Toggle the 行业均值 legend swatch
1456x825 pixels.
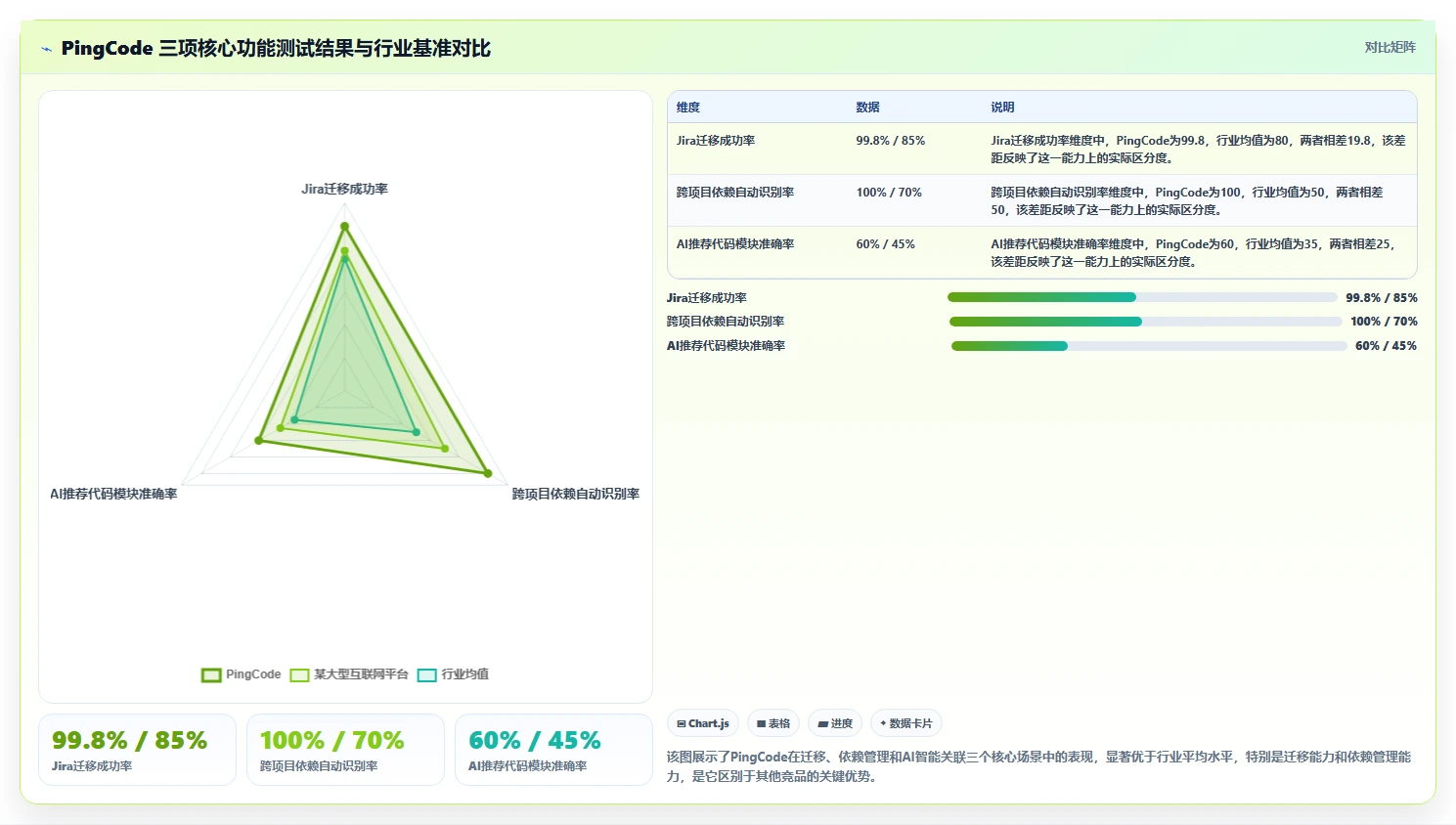click(426, 674)
